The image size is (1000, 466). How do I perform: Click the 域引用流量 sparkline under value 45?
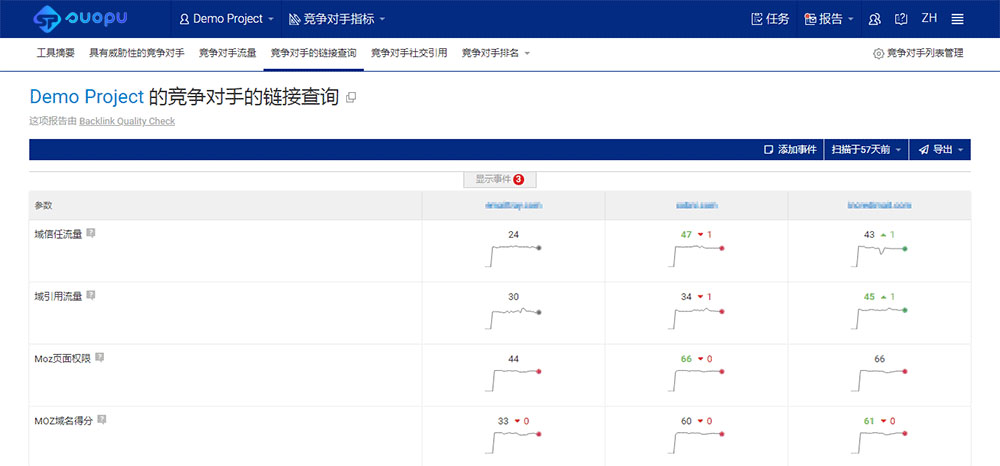(879, 317)
